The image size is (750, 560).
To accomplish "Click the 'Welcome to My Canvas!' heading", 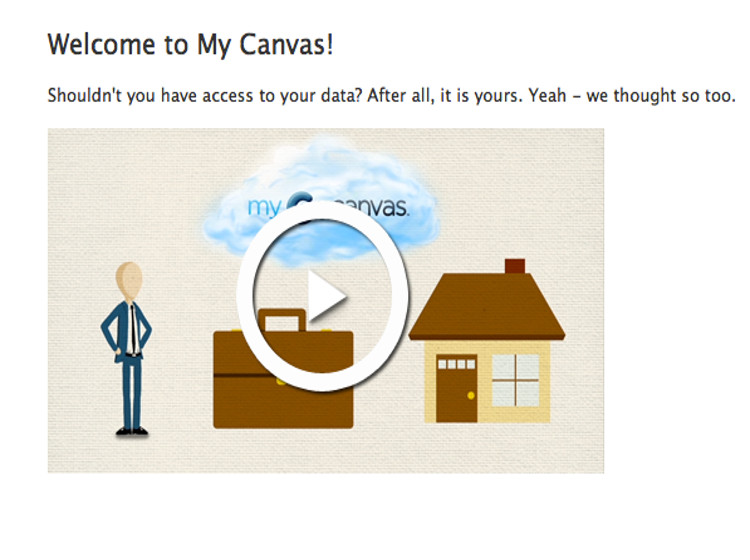I will (190, 44).
